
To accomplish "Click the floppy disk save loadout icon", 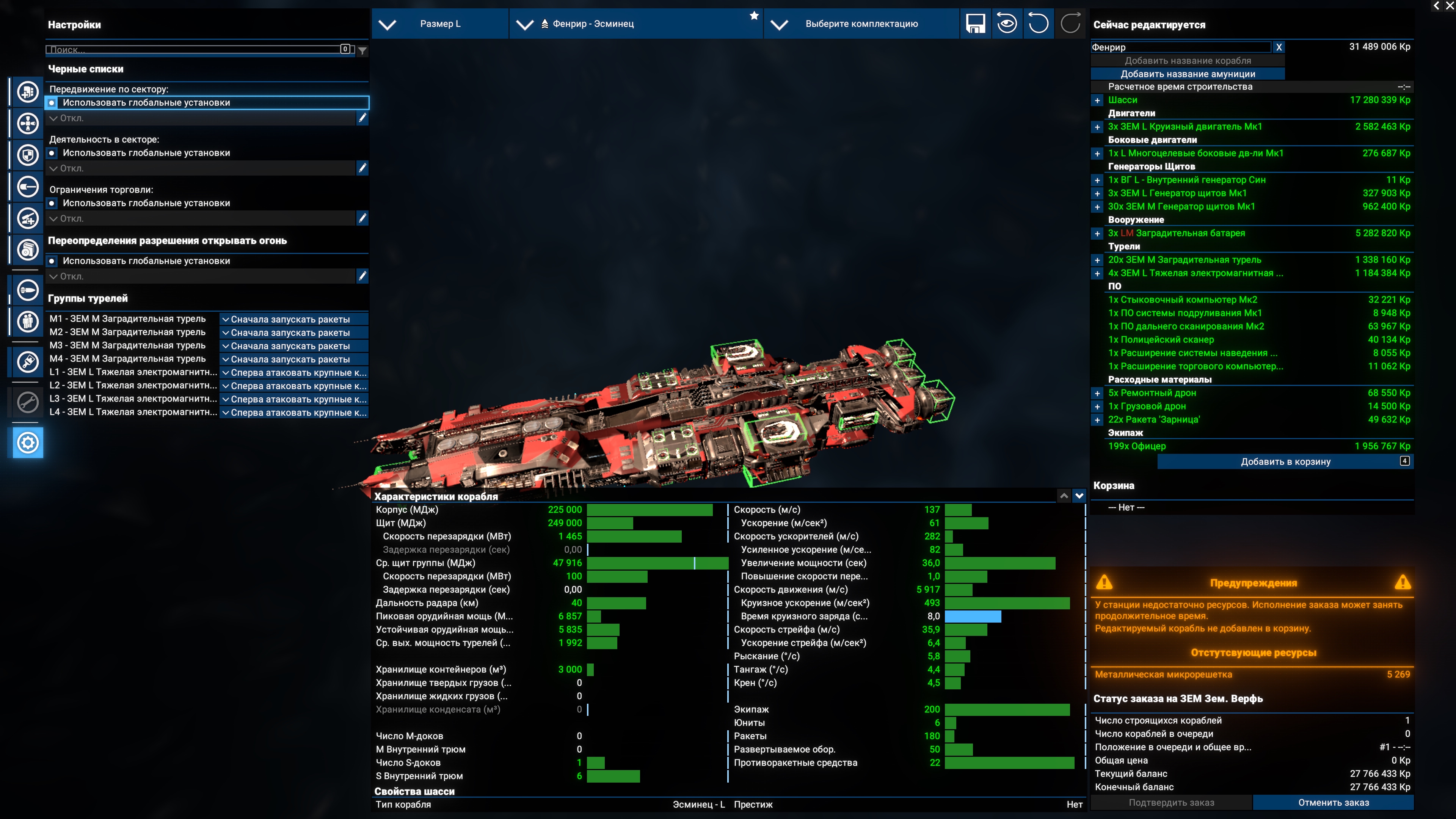I will click(976, 24).
